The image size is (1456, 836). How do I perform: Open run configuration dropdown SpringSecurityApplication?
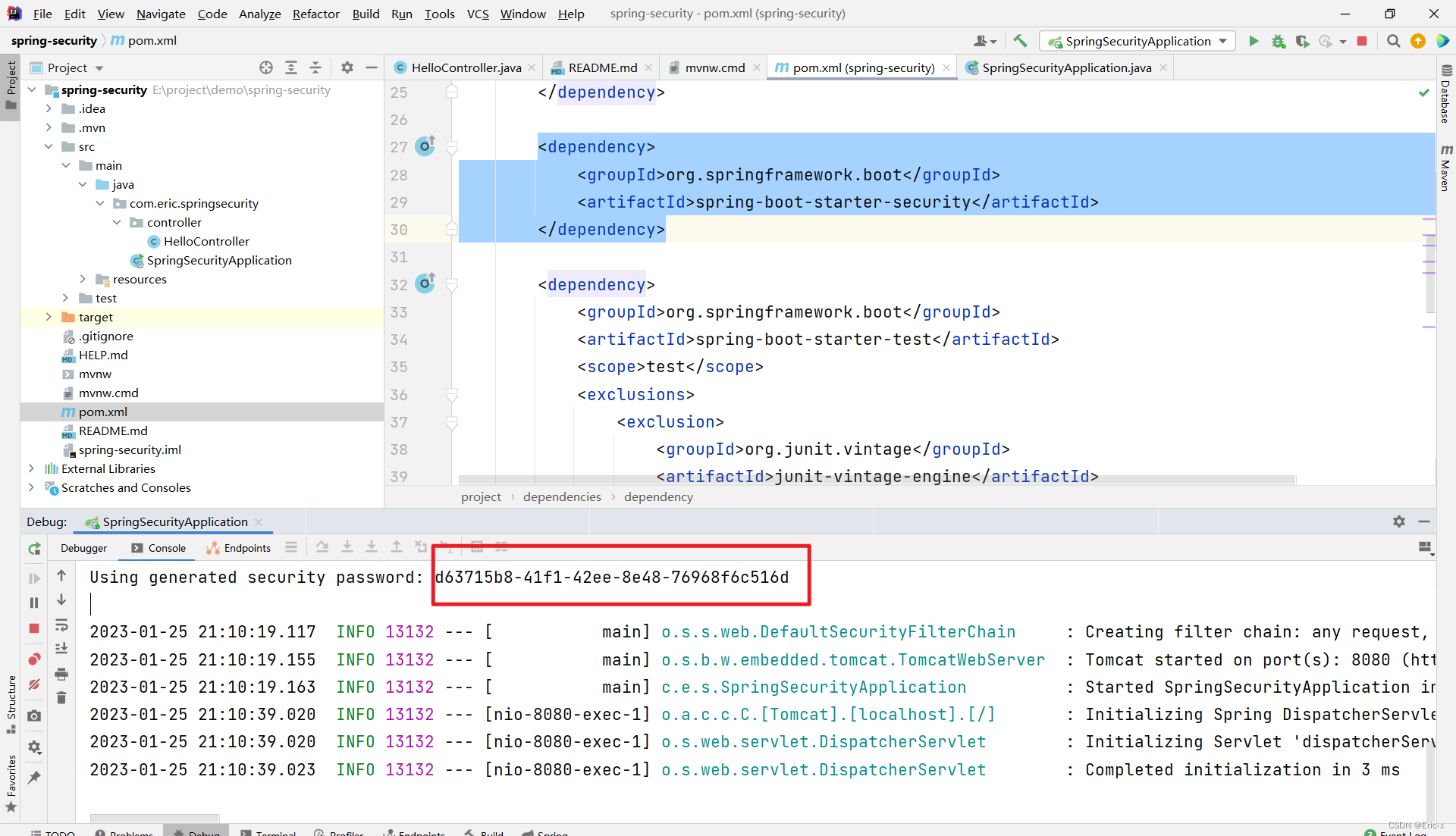(x=1137, y=41)
